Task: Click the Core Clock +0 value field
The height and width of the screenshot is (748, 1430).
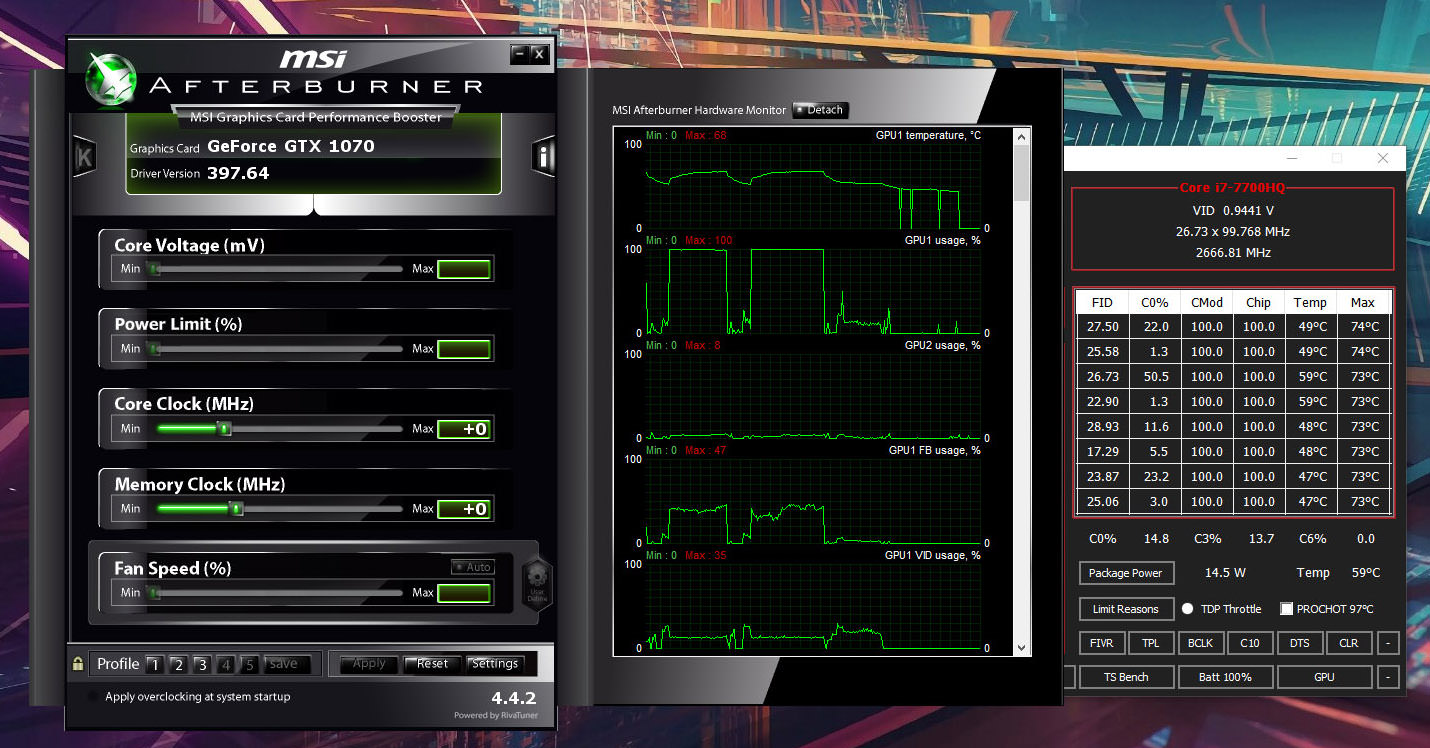Action: click(x=464, y=429)
